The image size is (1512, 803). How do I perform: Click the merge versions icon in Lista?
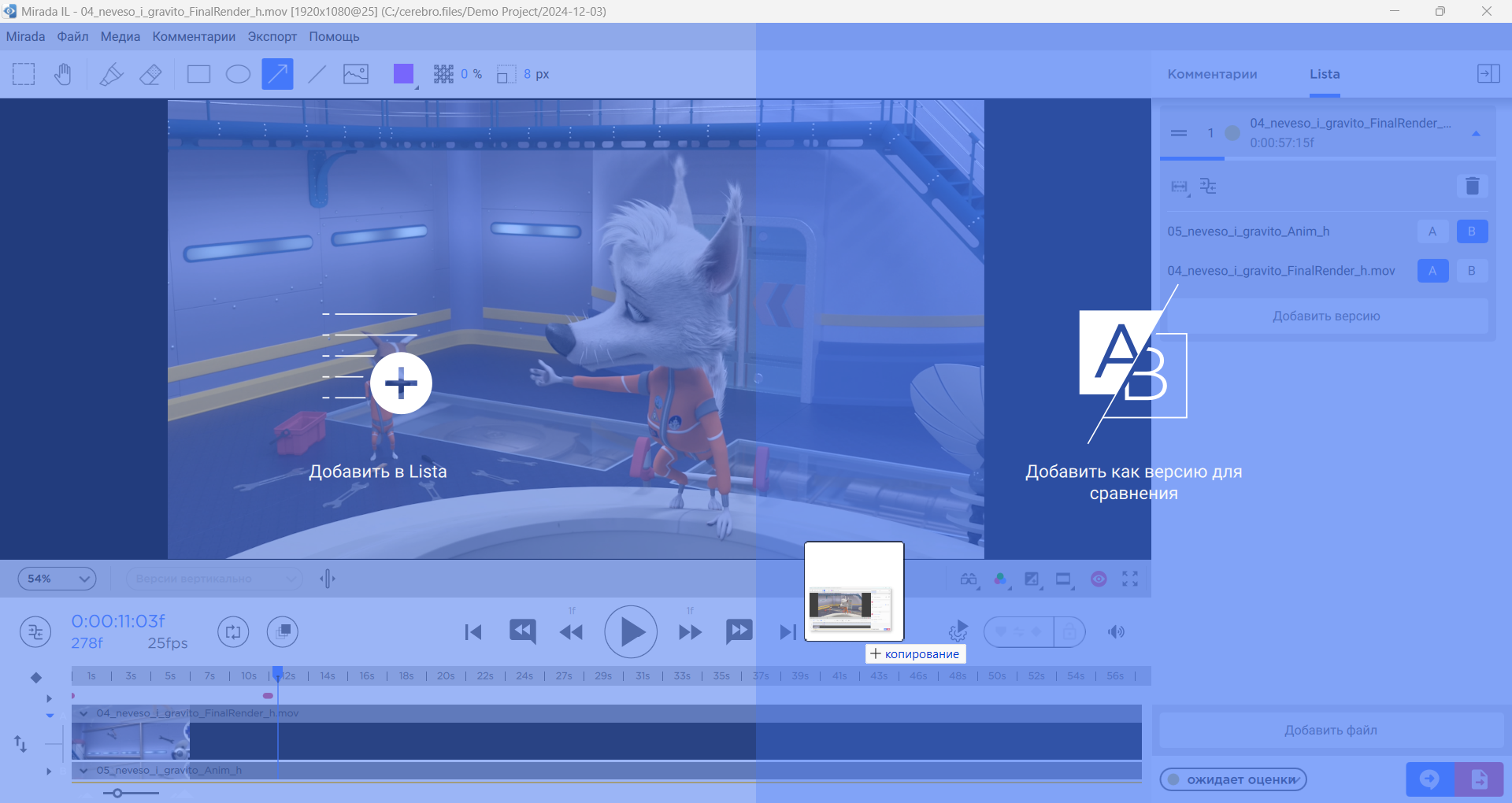coord(1208,186)
